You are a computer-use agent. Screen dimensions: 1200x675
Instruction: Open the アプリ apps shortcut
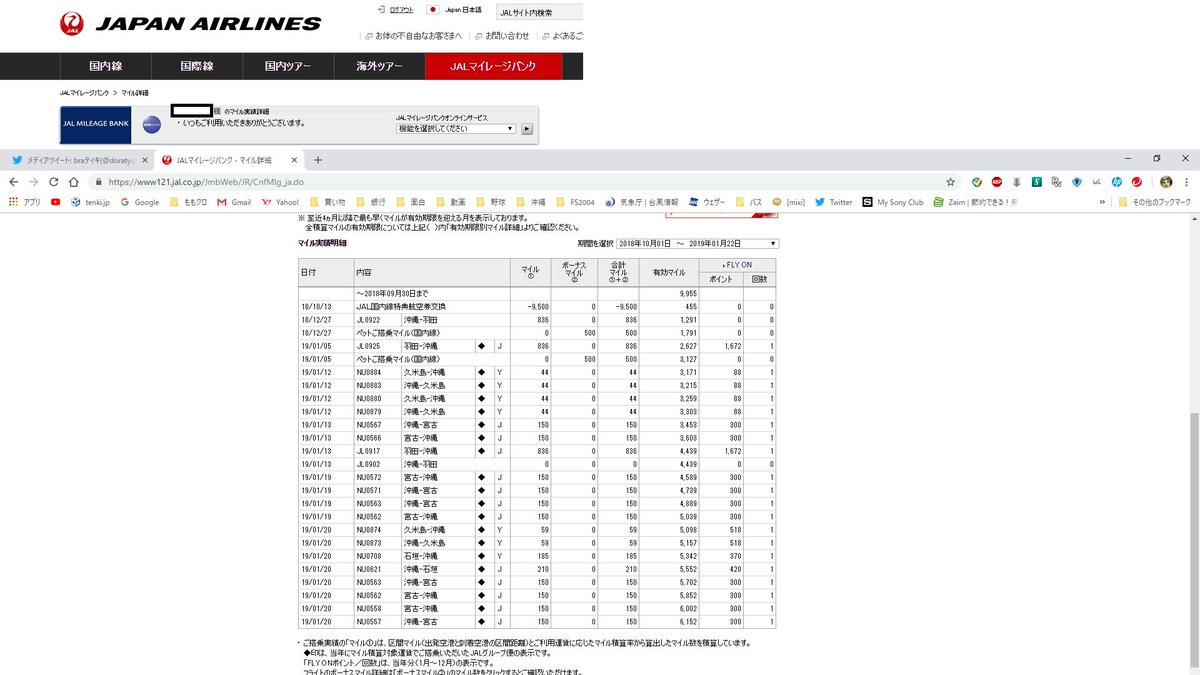pyautogui.click(x=24, y=202)
